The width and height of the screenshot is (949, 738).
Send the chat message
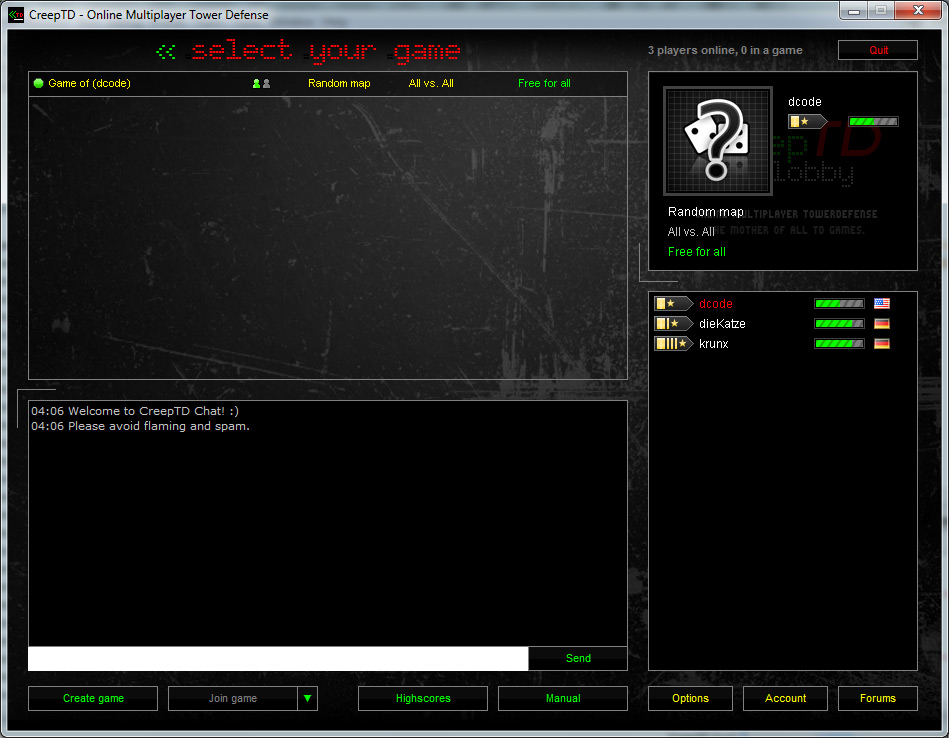click(578, 658)
